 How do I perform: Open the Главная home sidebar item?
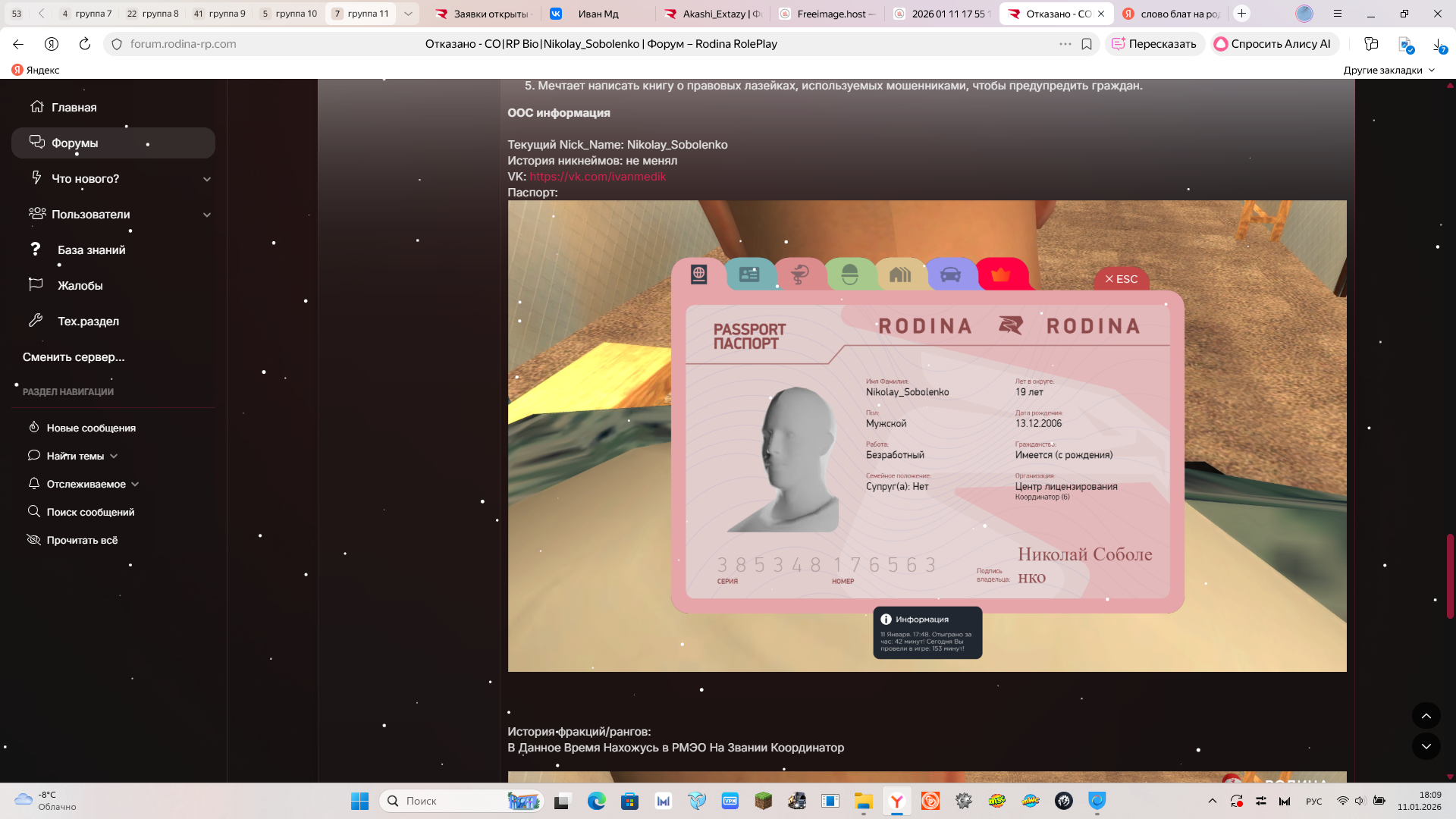click(74, 108)
